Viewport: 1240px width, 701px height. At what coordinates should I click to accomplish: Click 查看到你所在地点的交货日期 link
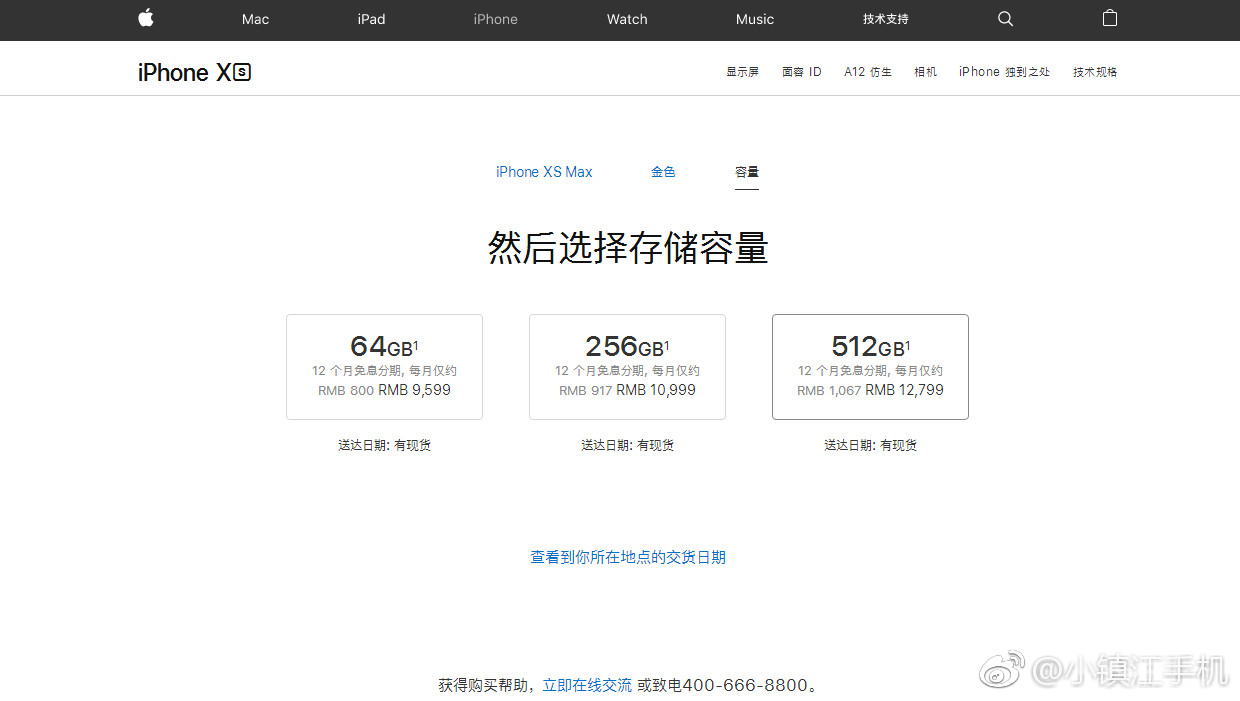point(628,557)
